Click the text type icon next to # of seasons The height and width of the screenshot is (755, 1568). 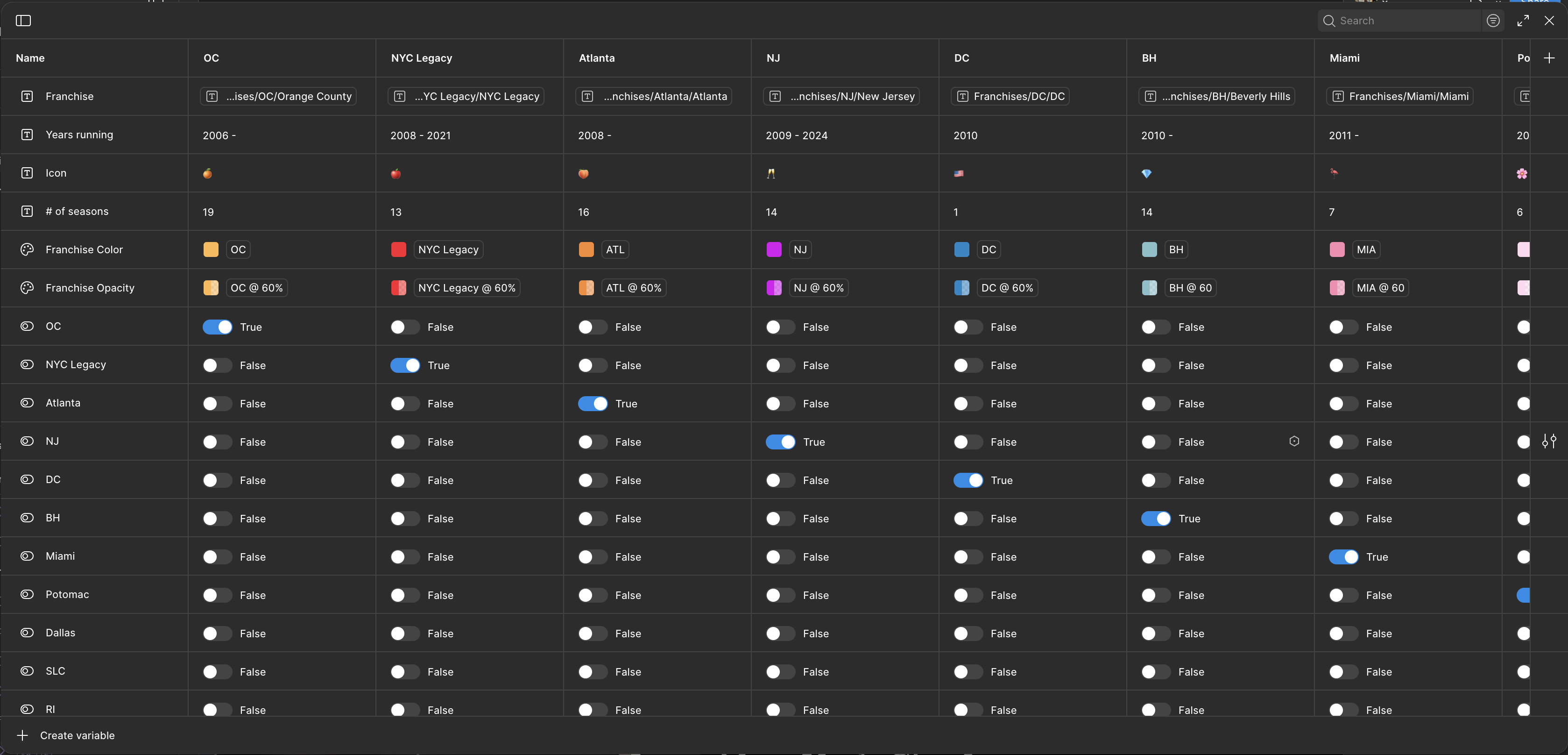(27, 211)
